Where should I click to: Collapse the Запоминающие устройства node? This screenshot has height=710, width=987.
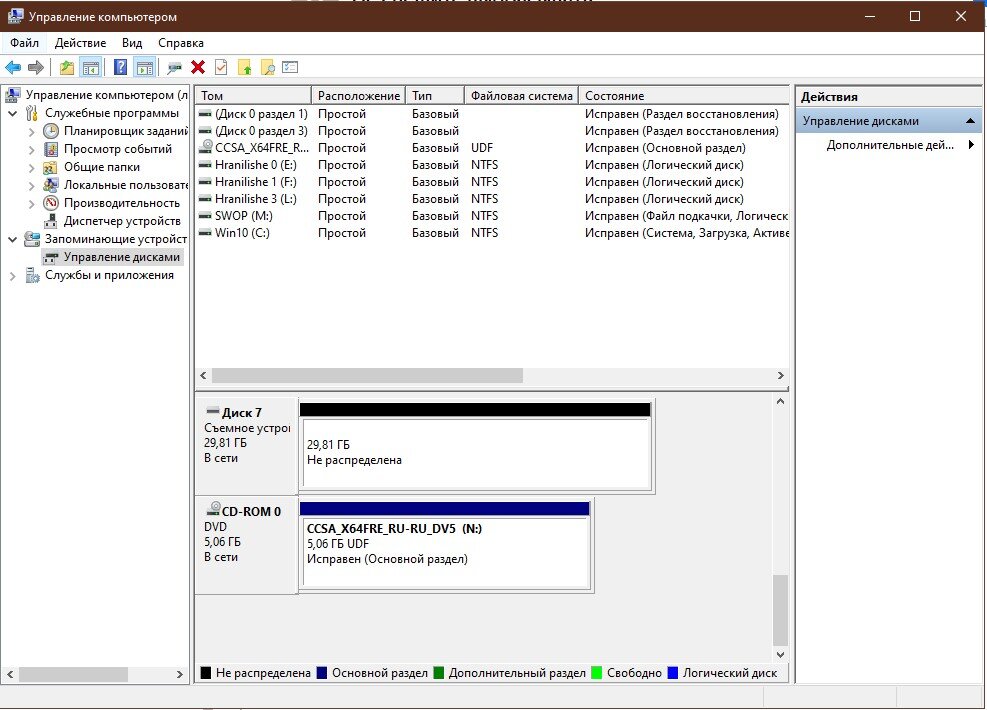(x=13, y=239)
